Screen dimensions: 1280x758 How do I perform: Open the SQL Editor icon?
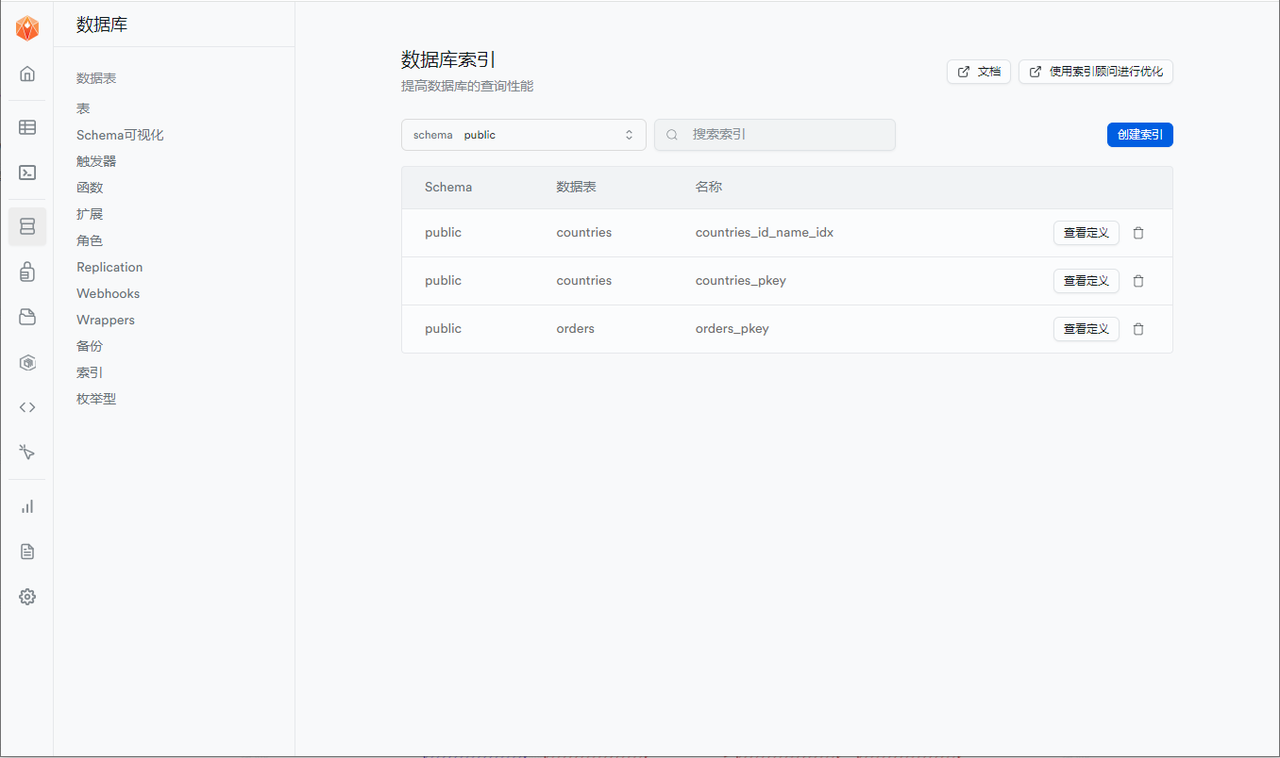coord(27,172)
